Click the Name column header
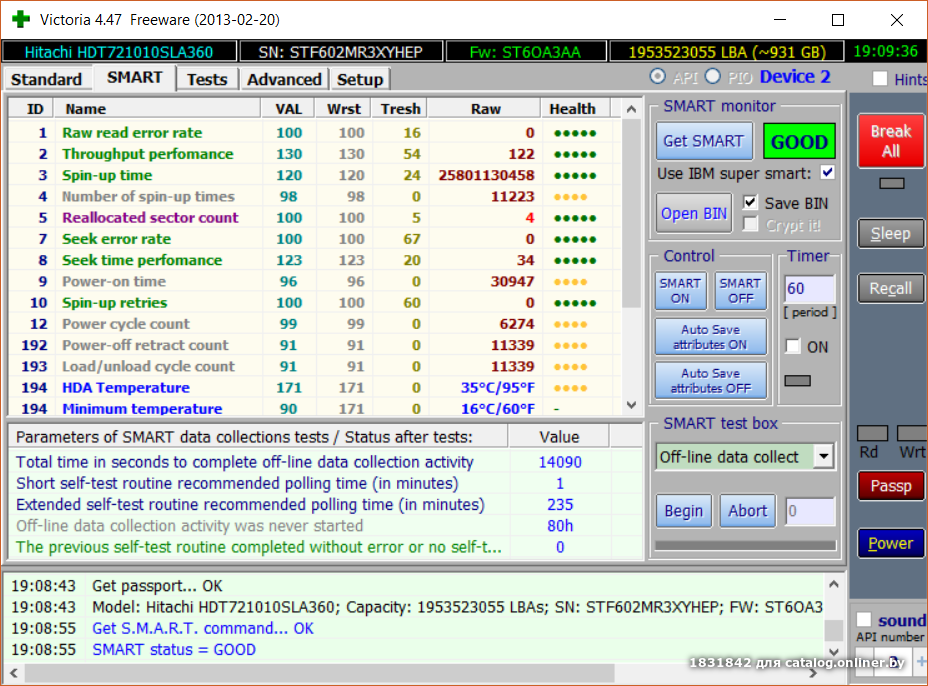 (157, 109)
